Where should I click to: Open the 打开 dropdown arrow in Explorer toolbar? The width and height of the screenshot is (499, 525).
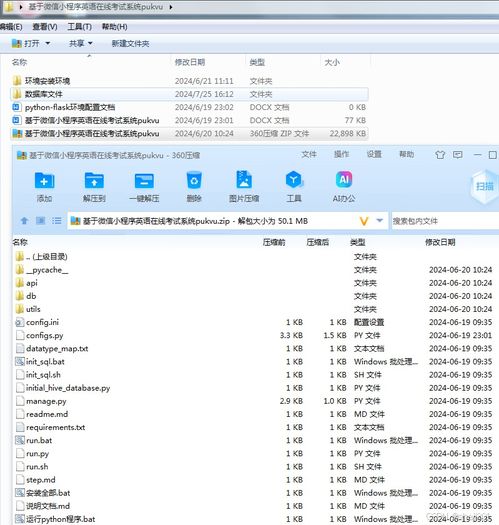tap(48, 44)
